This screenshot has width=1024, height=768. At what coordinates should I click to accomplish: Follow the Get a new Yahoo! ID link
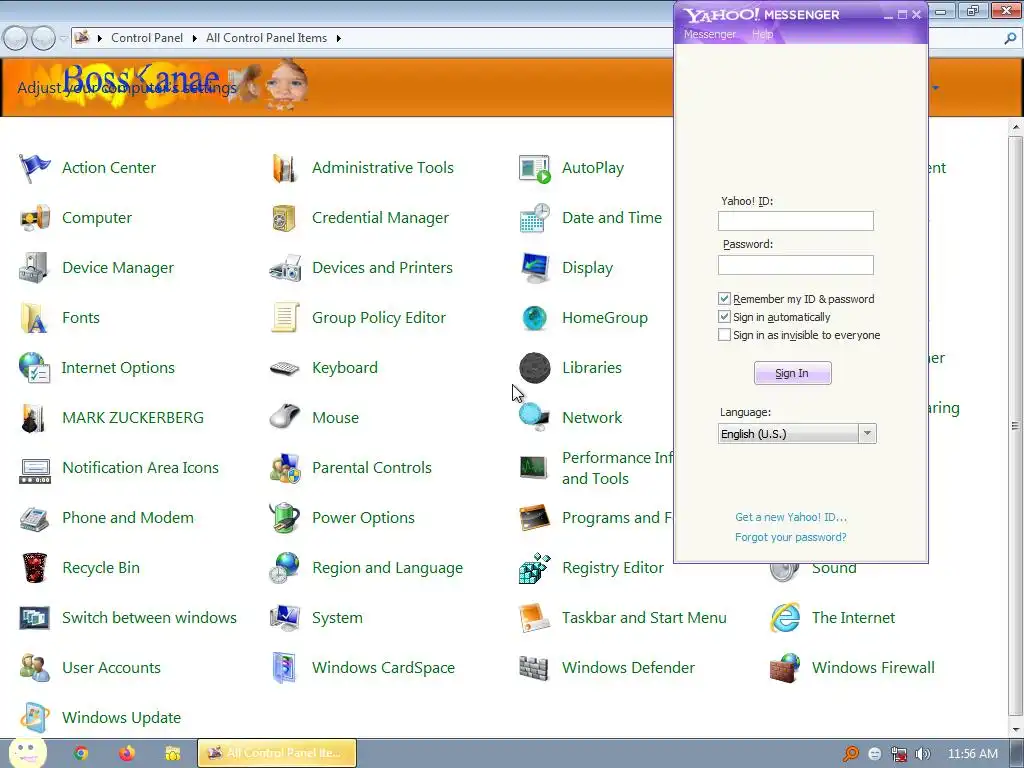tap(791, 517)
